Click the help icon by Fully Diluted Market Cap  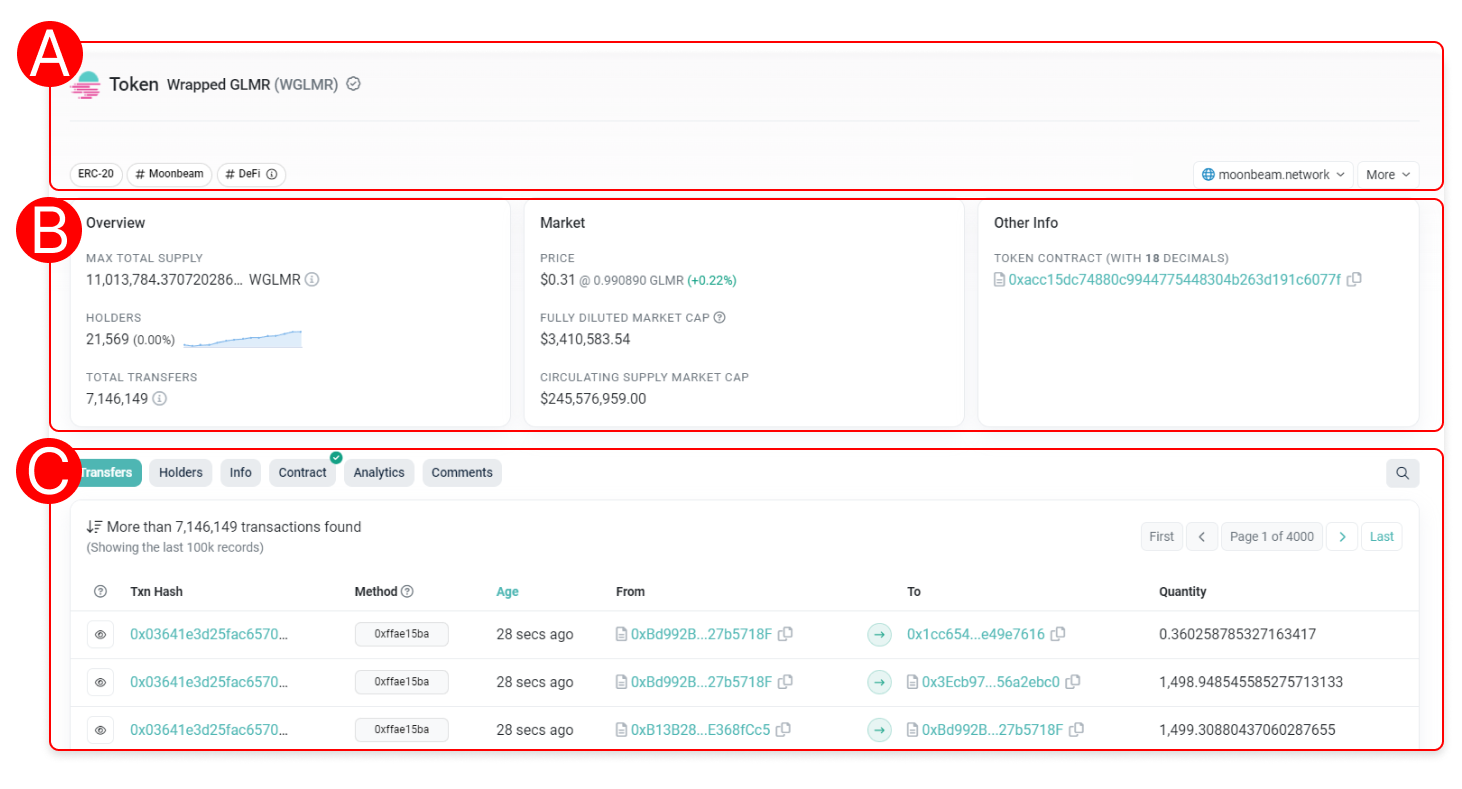click(x=719, y=318)
